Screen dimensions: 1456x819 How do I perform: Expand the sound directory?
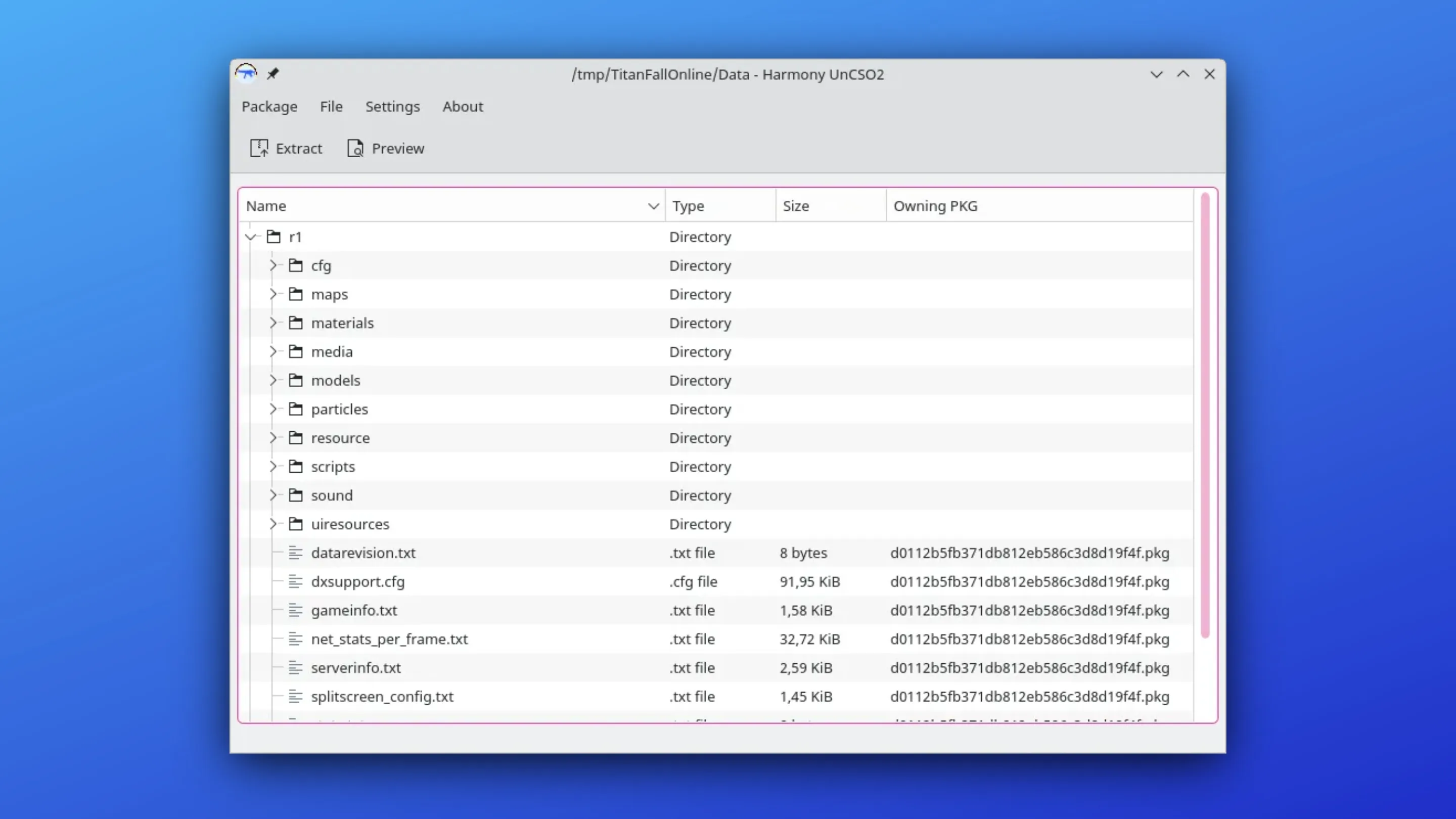pyautogui.click(x=273, y=495)
